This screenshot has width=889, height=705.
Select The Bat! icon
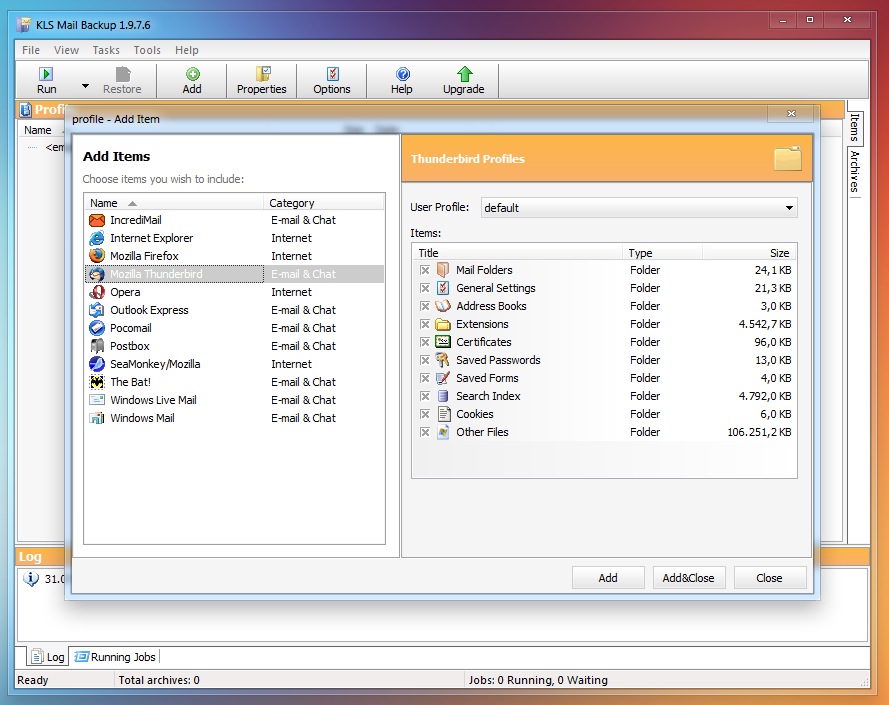point(97,382)
